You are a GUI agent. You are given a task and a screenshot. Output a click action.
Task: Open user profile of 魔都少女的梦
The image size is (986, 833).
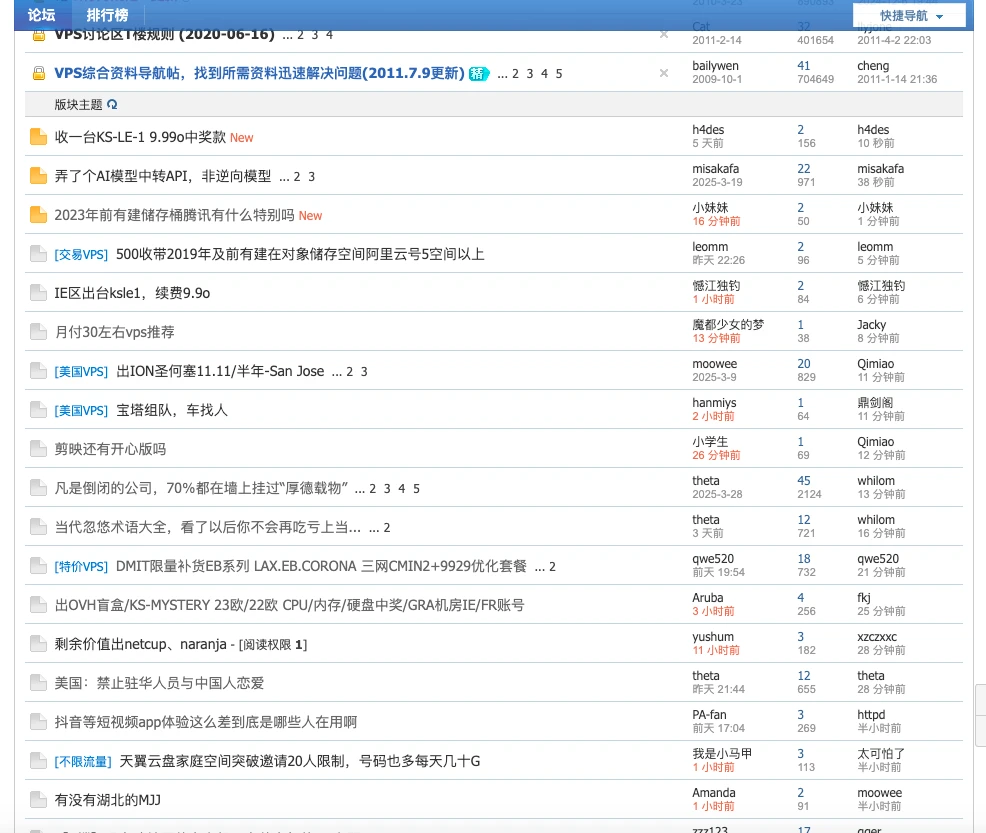(728, 325)
